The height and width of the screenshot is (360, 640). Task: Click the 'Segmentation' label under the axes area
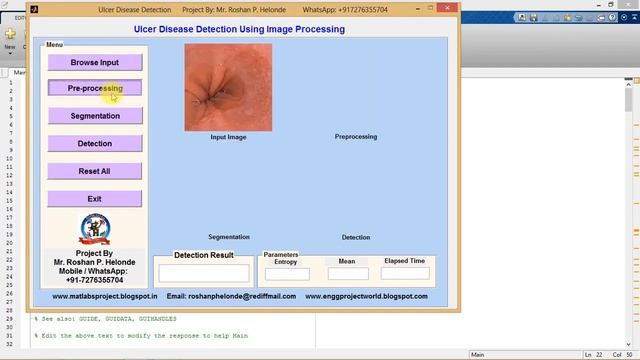click(x=229, y=237)
